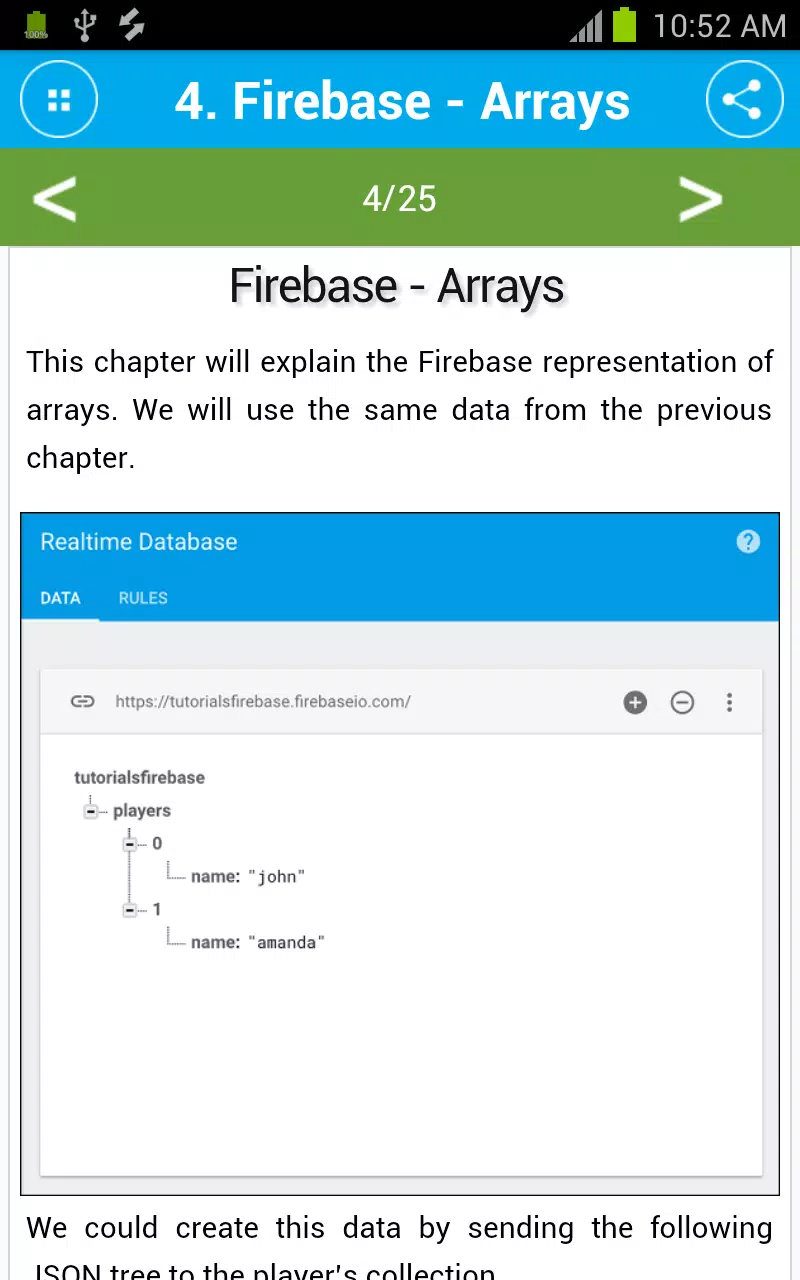Tap the battery icon in status bar
This screenshot has height=1280, width=800.
(x=624, y=24)
